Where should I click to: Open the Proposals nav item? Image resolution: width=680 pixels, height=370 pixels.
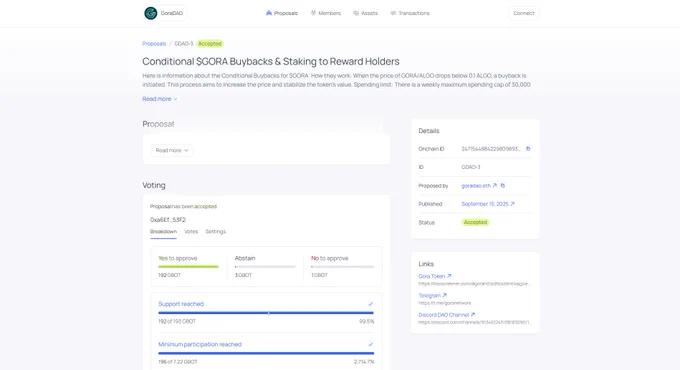282,13
